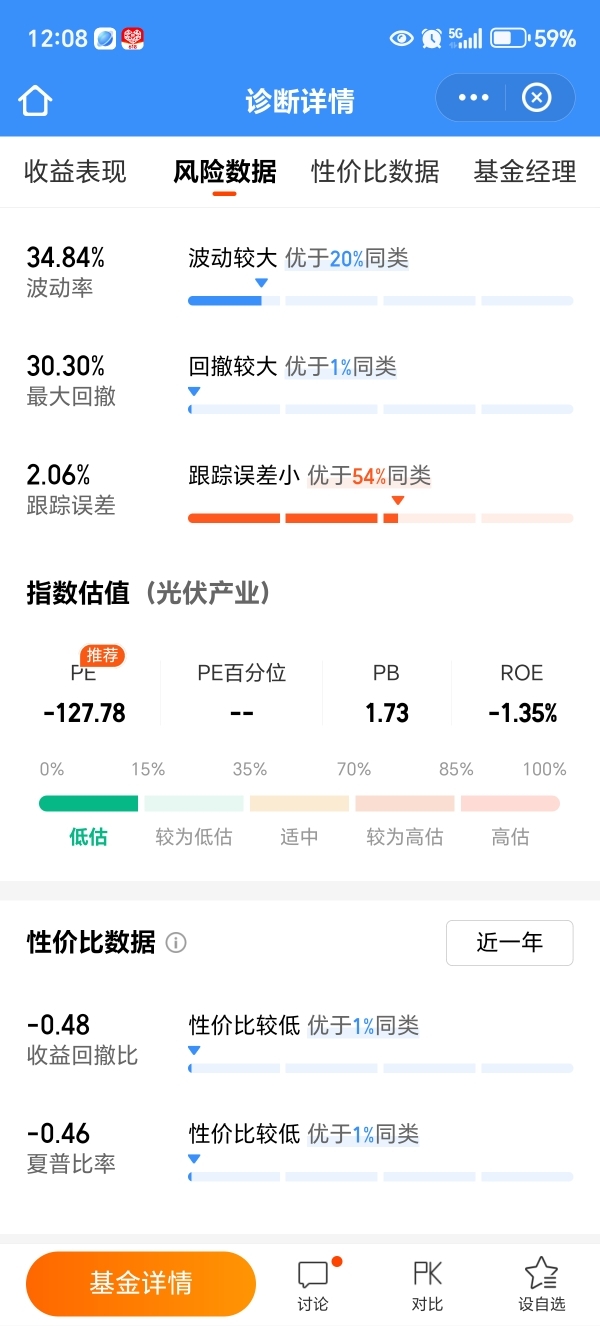
Task: Tap the 推荐 badge above PE
Action: point(103,655)
